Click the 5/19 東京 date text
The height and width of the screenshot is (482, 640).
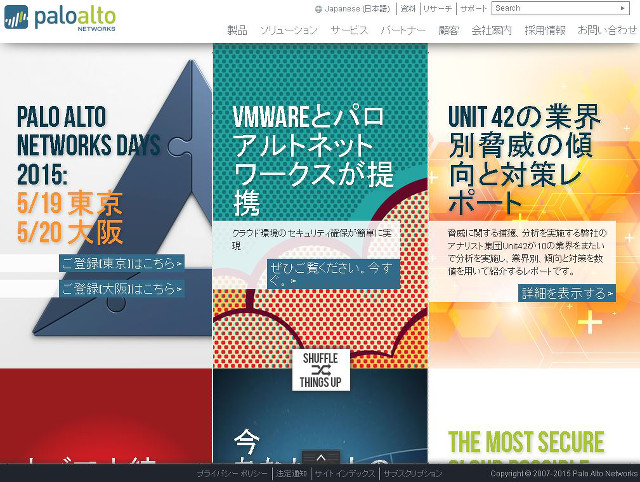click(x=69, y=203)
